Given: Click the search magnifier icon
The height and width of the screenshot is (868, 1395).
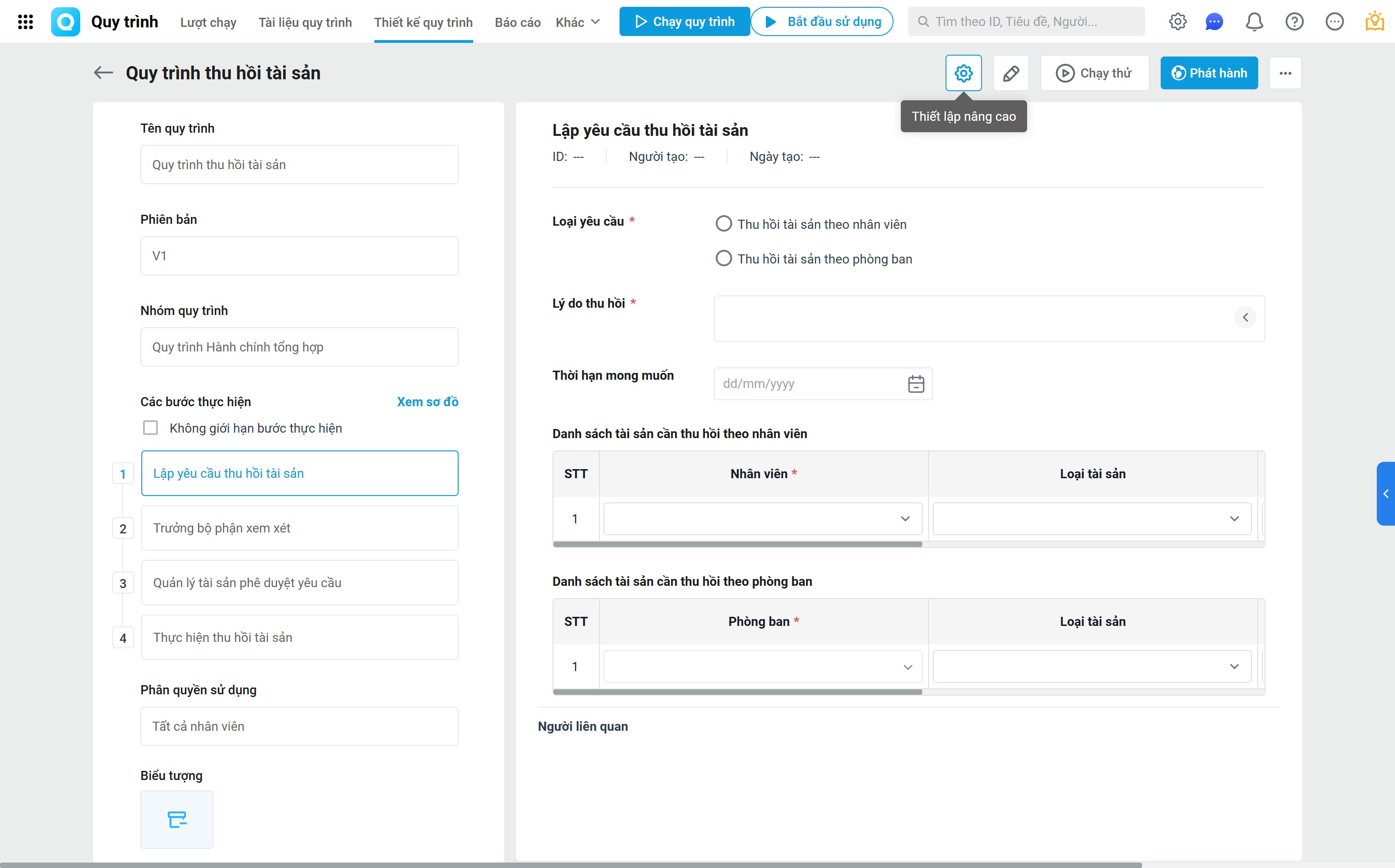Looking at the screenshot, I should point(923,22).
